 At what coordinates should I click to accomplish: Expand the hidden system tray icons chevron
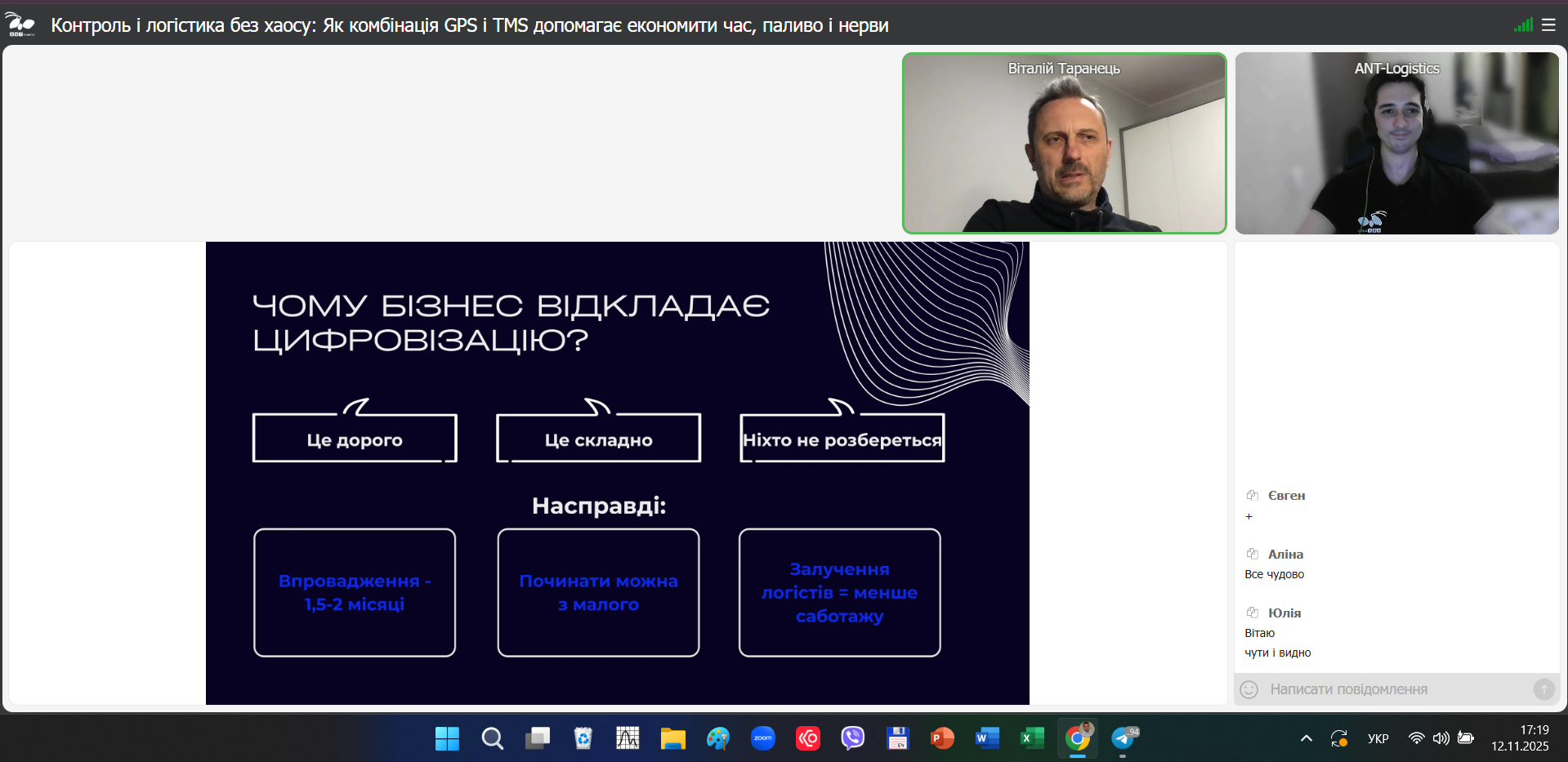(x=1306, y=738)
